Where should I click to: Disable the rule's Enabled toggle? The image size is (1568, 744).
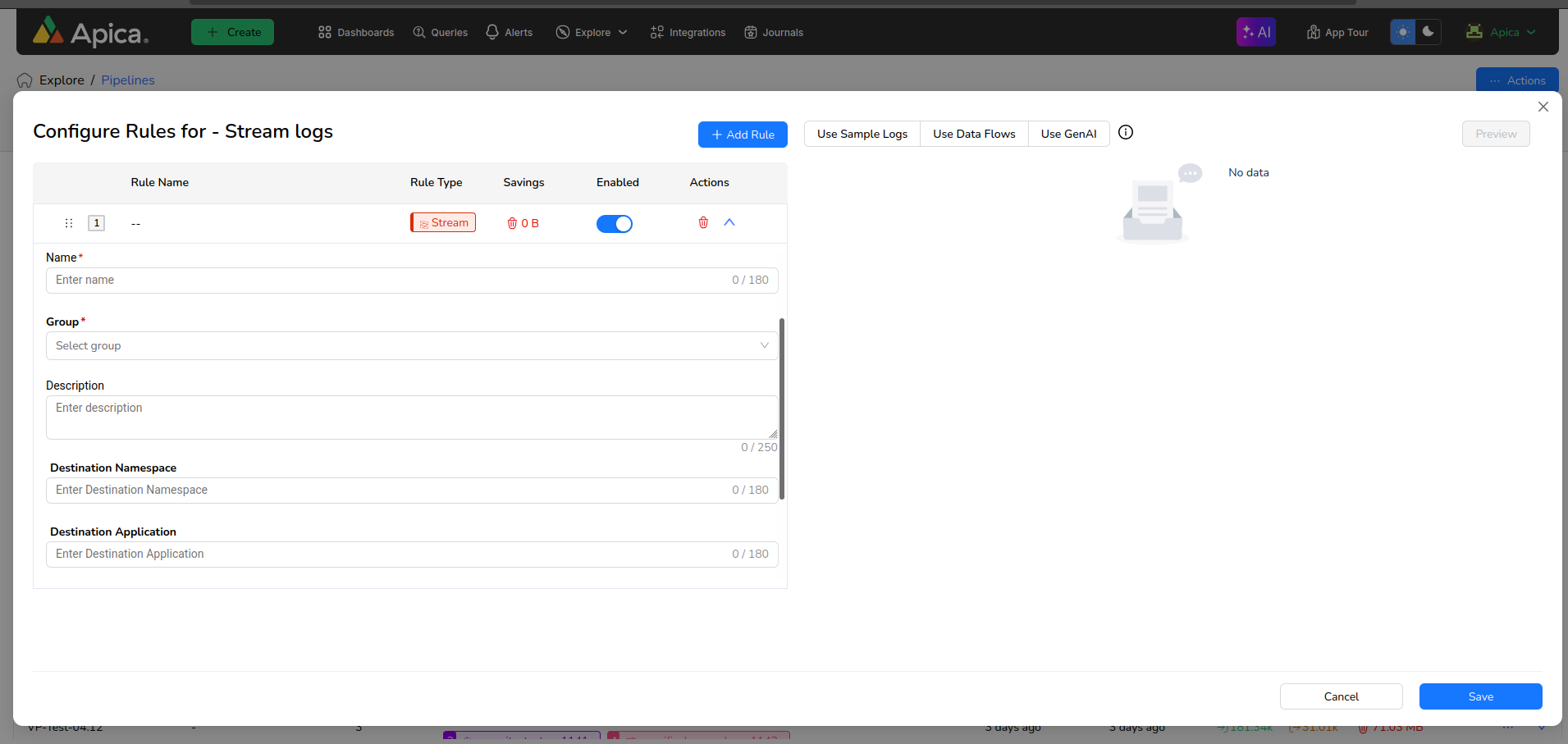pos(614,224)
